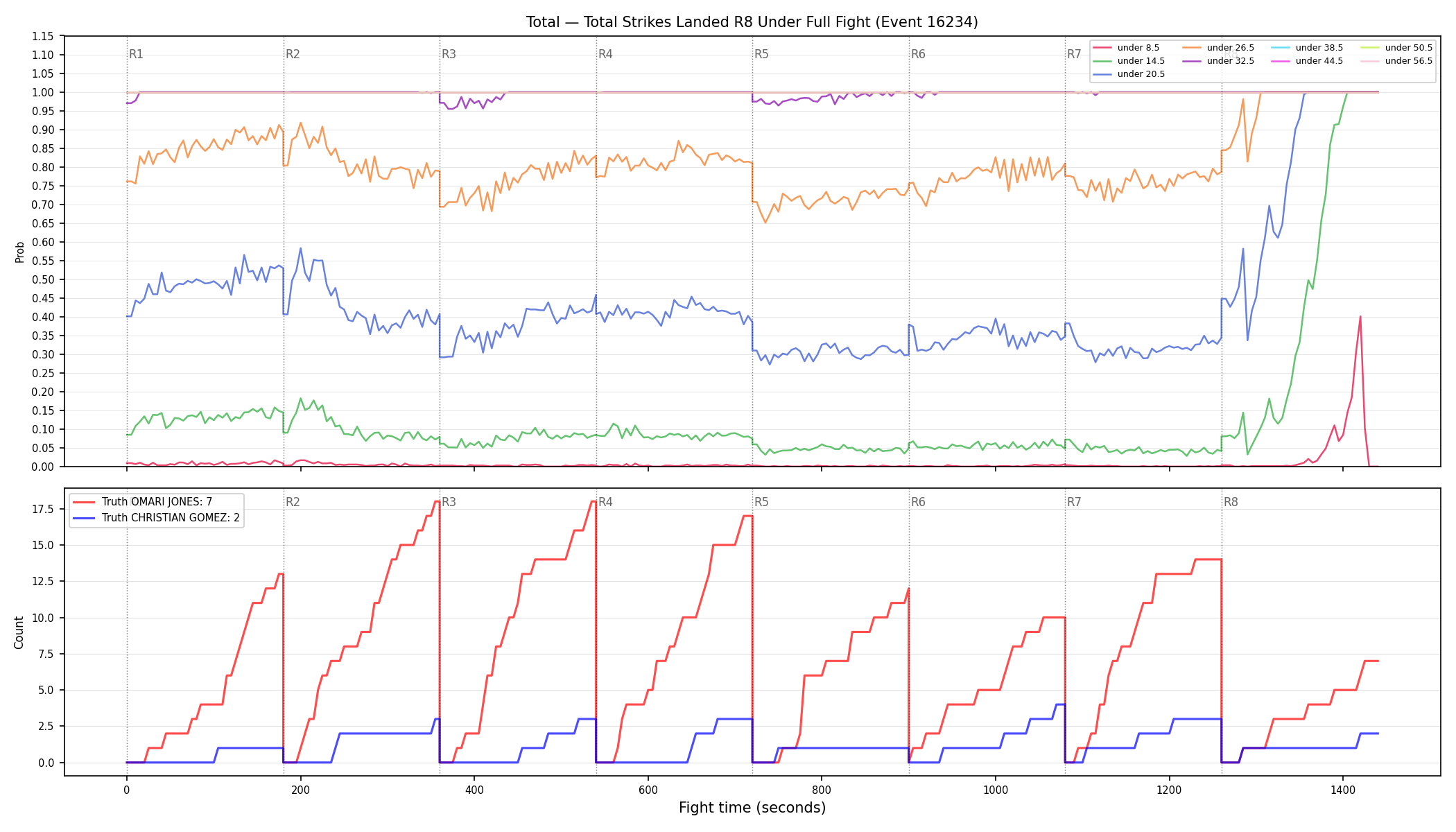Click the orange line swatch beside 'under 26.5'

1192,48
